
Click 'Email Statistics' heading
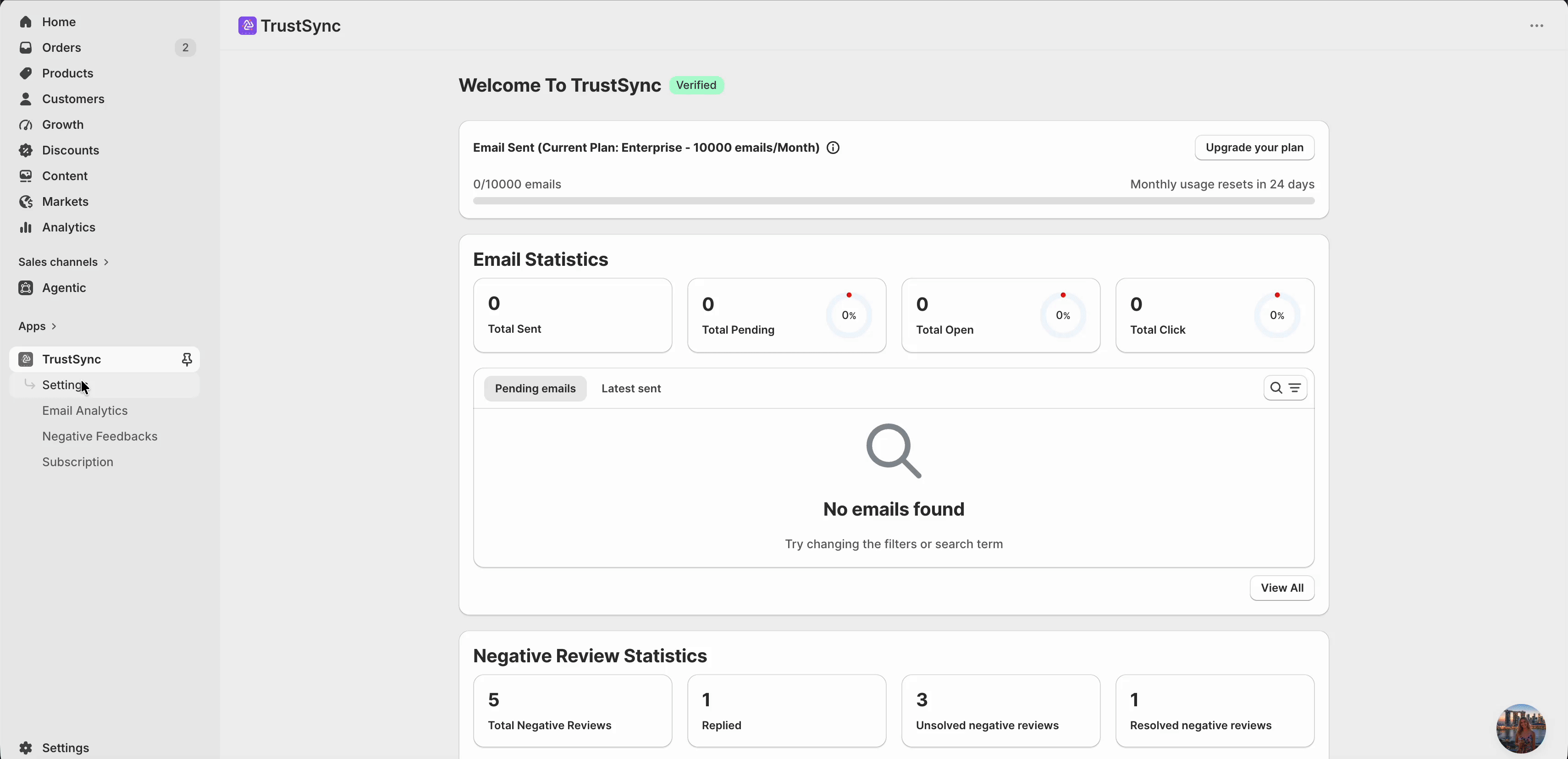click(541, 259)
